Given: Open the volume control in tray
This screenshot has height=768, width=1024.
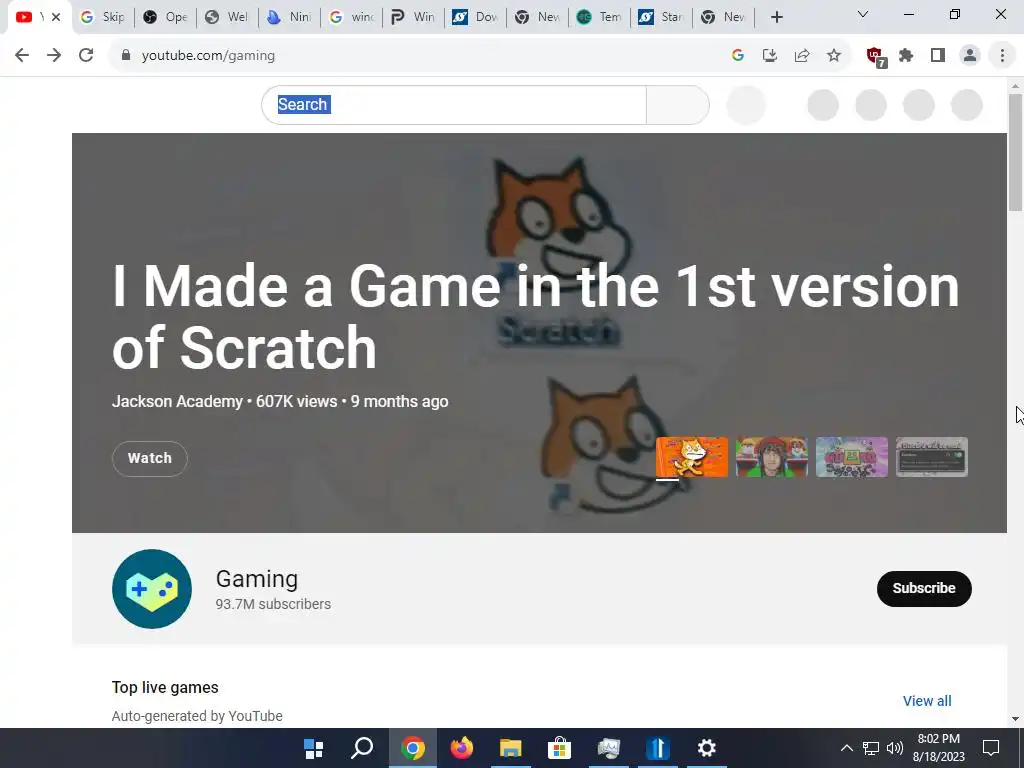Looking at the screenshot, I should 895,748.
